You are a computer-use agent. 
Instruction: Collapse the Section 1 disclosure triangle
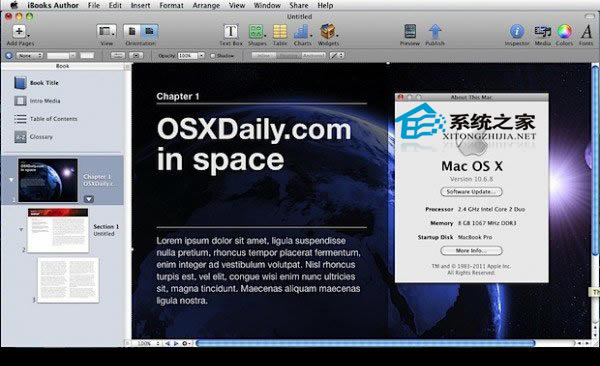pyautogui.click(x=21, y=230)
